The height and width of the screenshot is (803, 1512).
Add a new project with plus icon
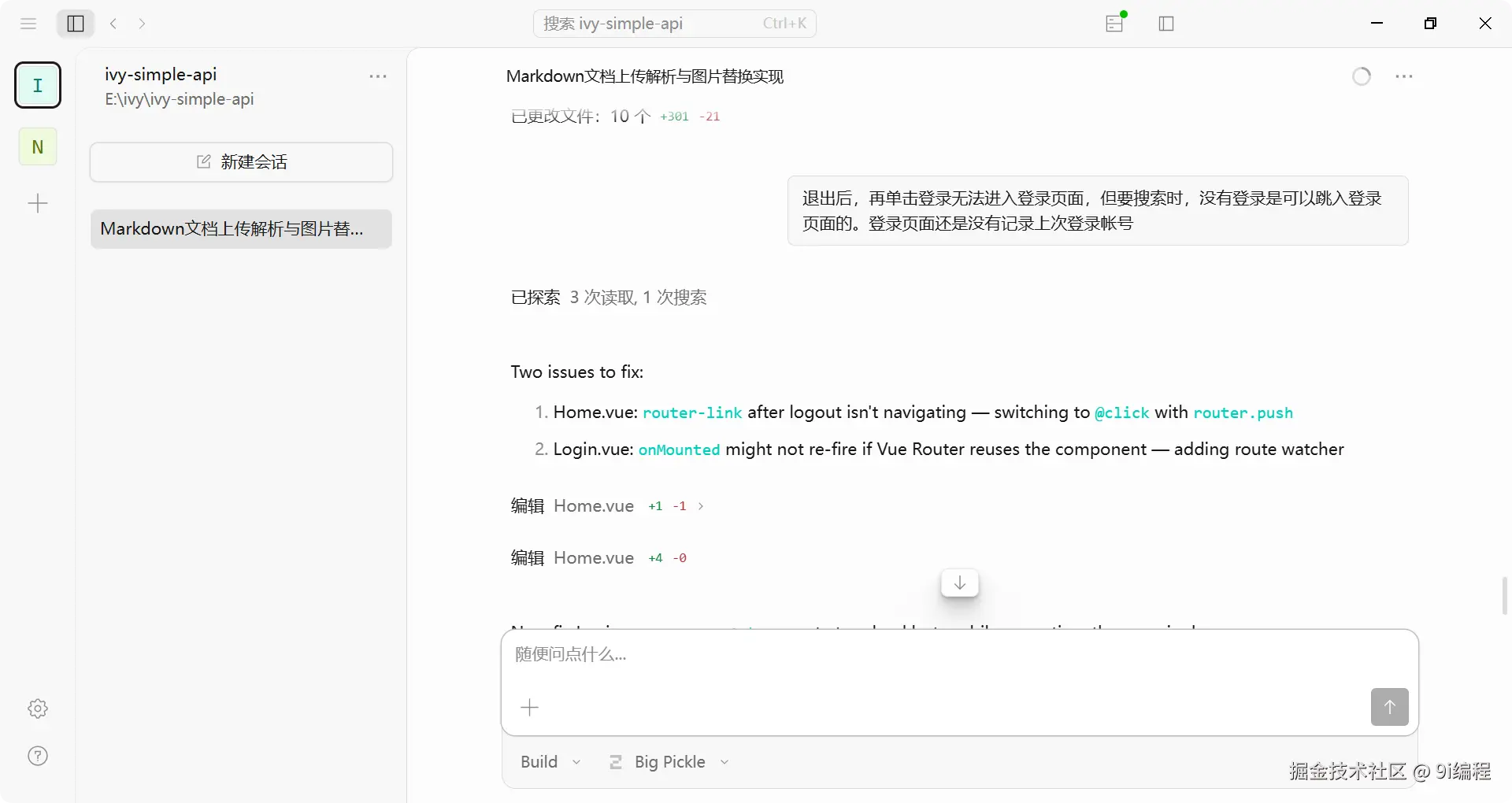(38, 204)
